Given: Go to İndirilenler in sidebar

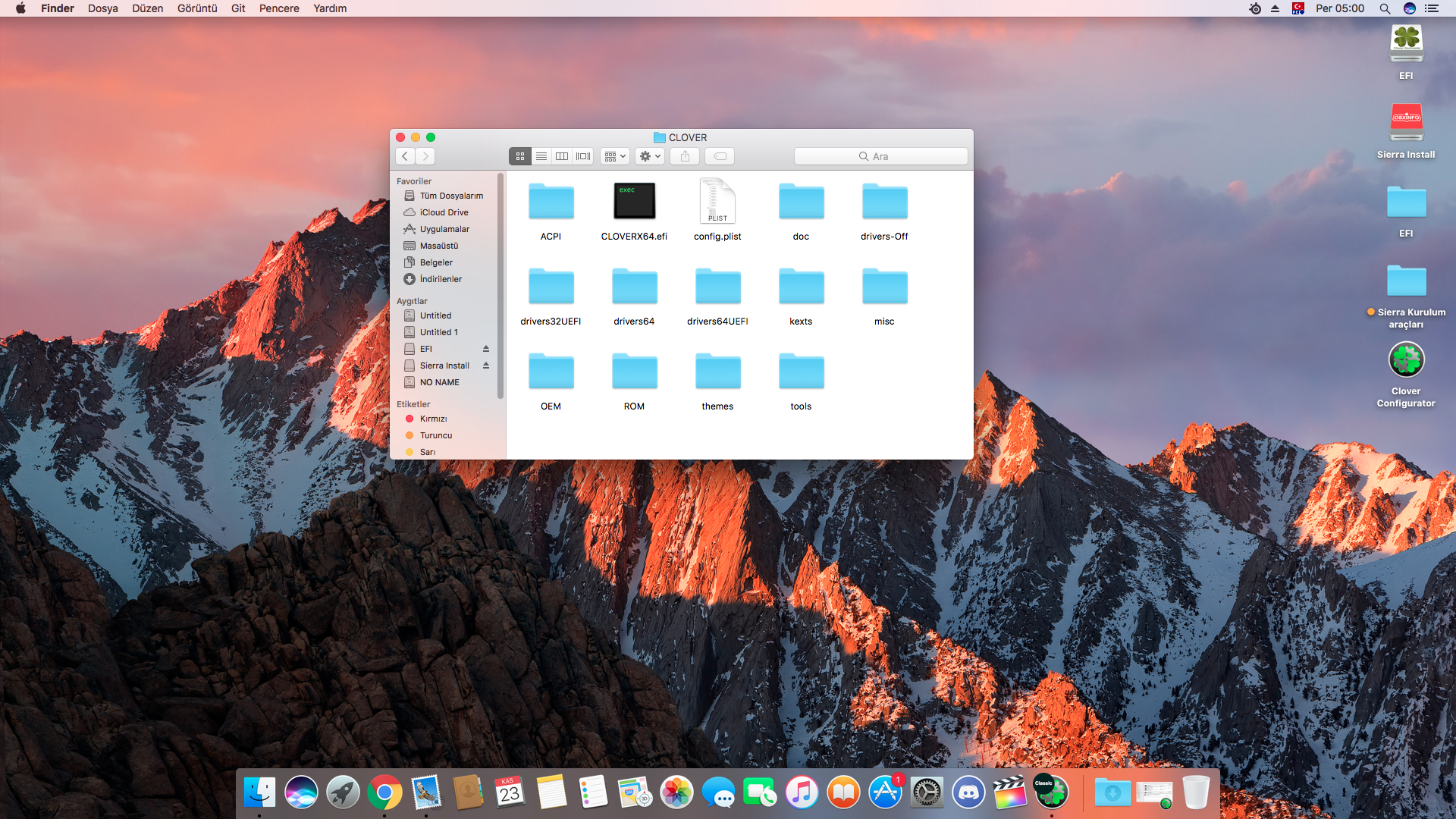Looking at the screenshot, I should coord(441,279).
